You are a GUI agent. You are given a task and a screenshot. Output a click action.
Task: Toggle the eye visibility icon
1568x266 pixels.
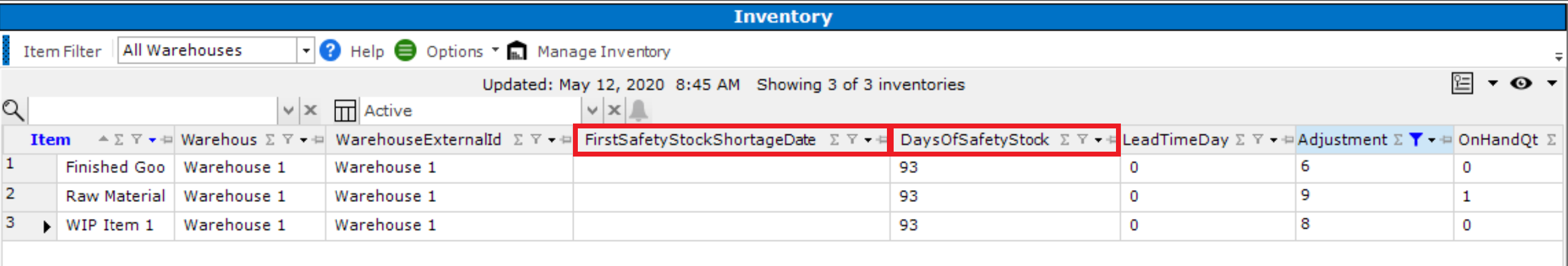[x=1521, y=83]
